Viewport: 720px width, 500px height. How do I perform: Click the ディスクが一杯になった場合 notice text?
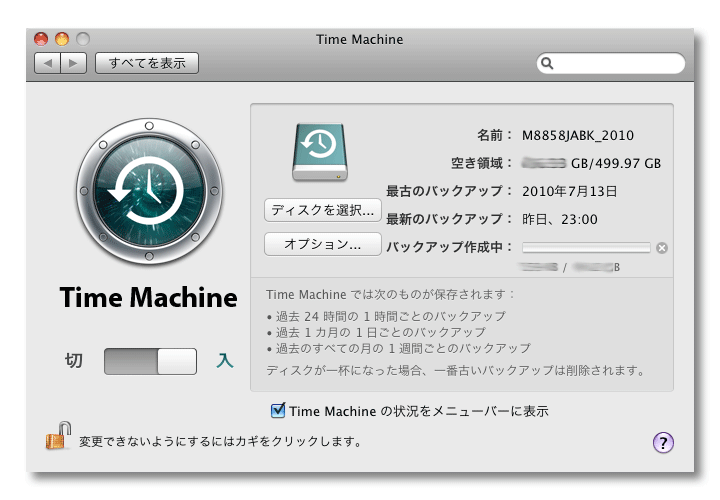[456, 370]
